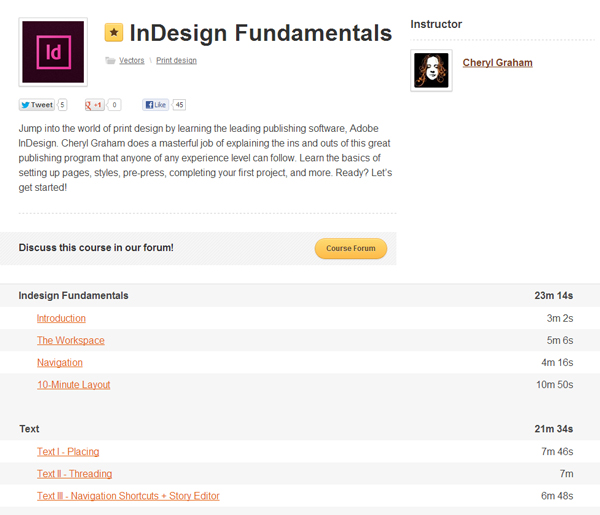Click the yellow star favorite icon
Image resolution: width=600 pixels, height=515 pixels.
(x=114, y=33)
